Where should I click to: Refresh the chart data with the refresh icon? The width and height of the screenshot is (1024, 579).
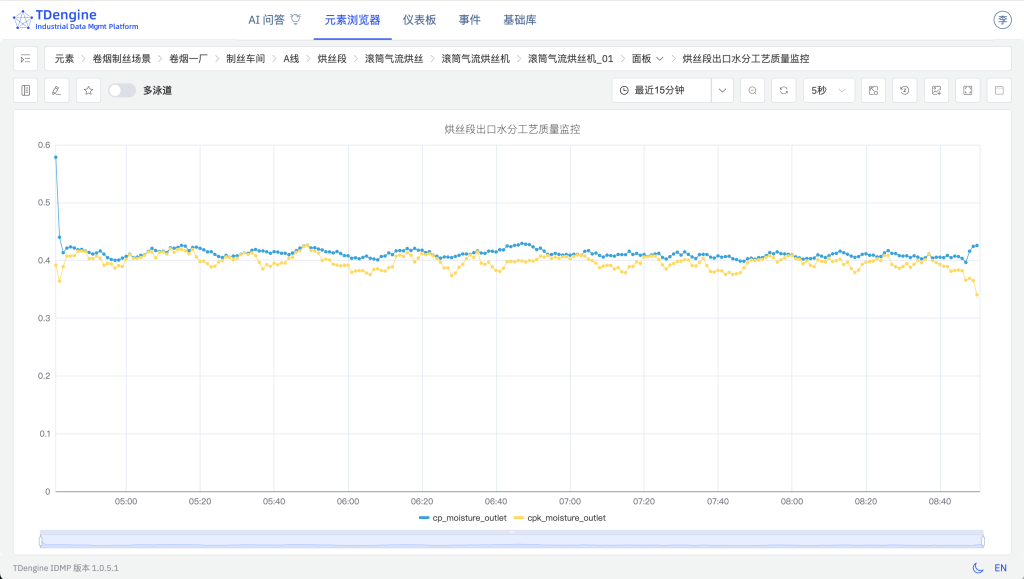tap(784, 90)
